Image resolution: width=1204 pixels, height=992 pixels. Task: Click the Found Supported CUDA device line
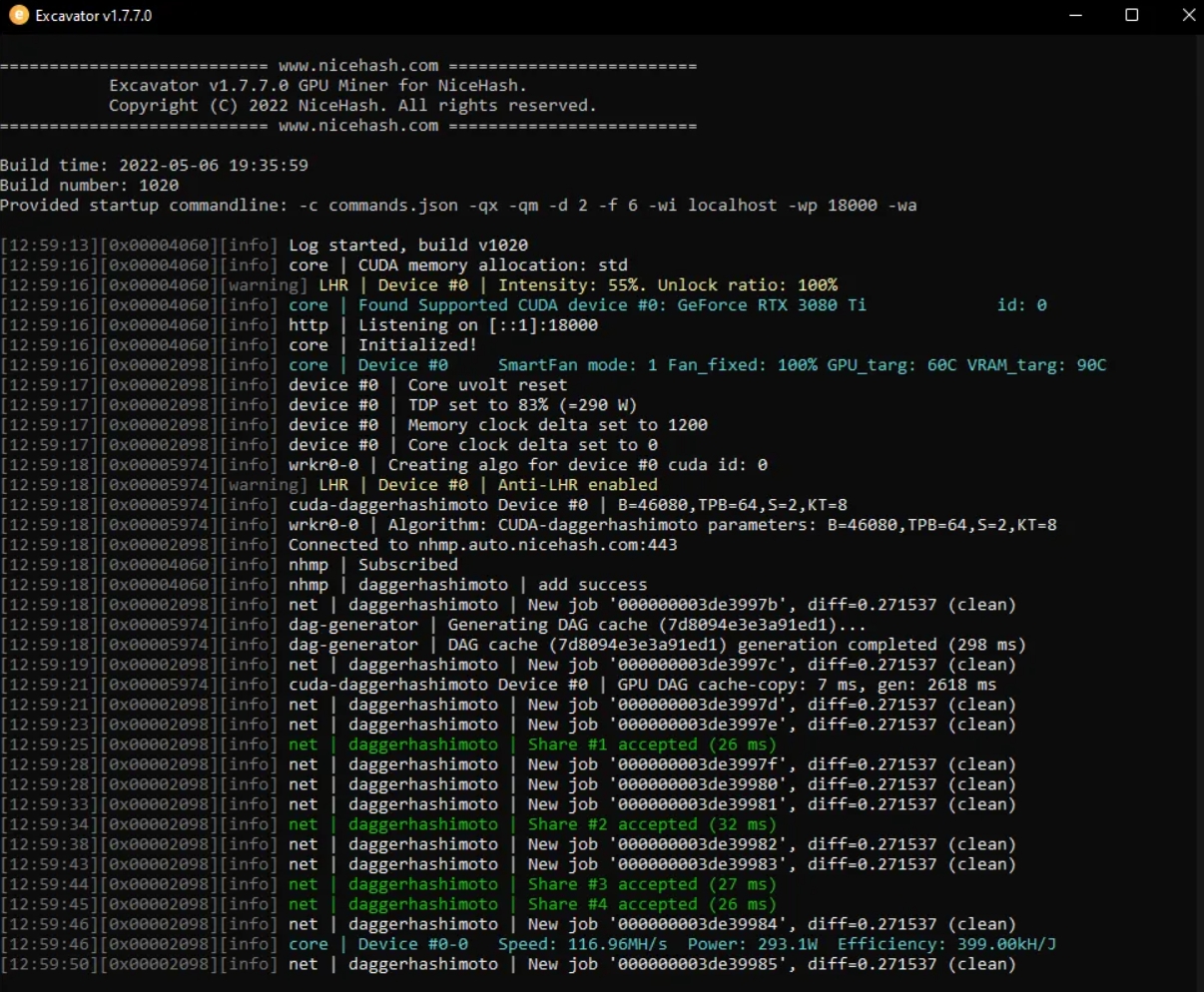tap(523, 305)
